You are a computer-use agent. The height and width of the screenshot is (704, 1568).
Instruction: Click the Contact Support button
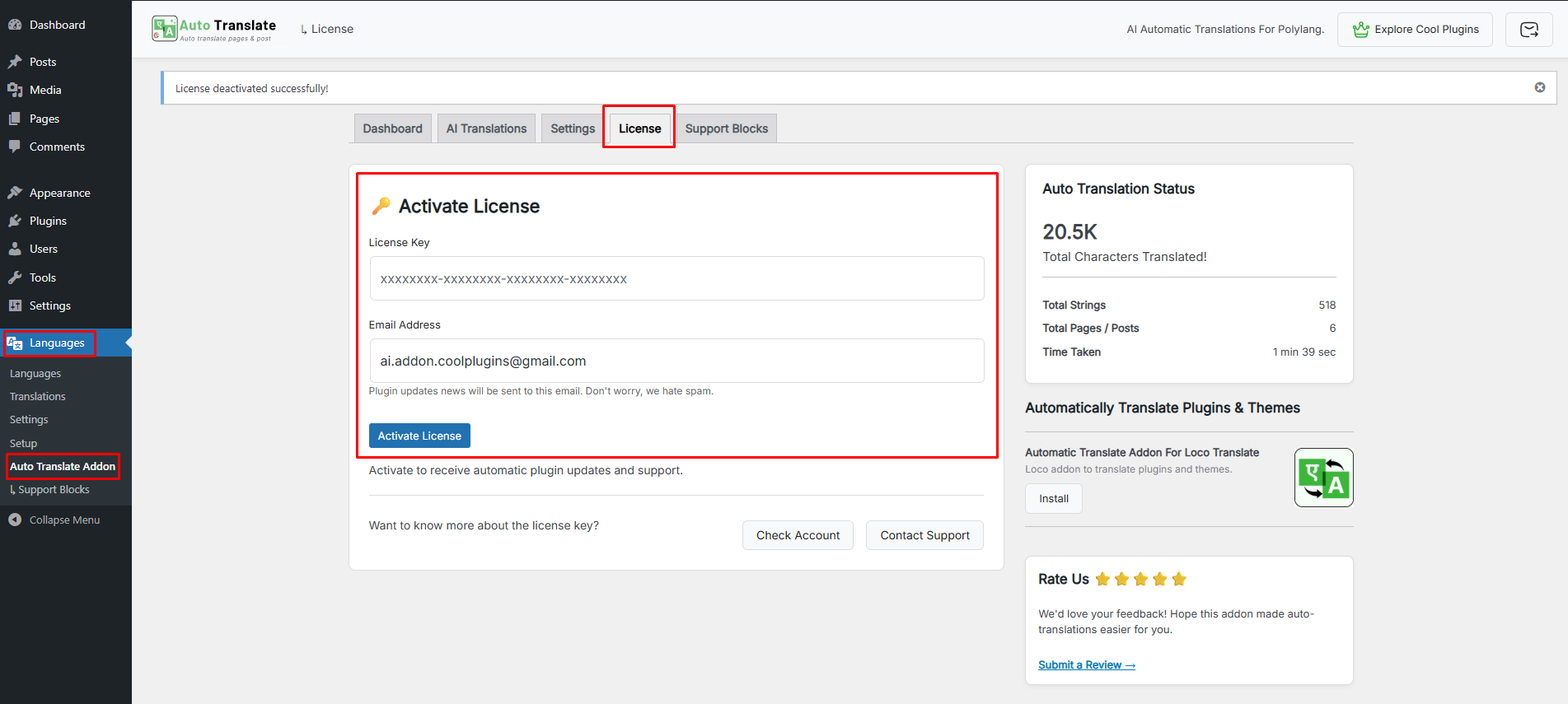(x=924, y=535)
